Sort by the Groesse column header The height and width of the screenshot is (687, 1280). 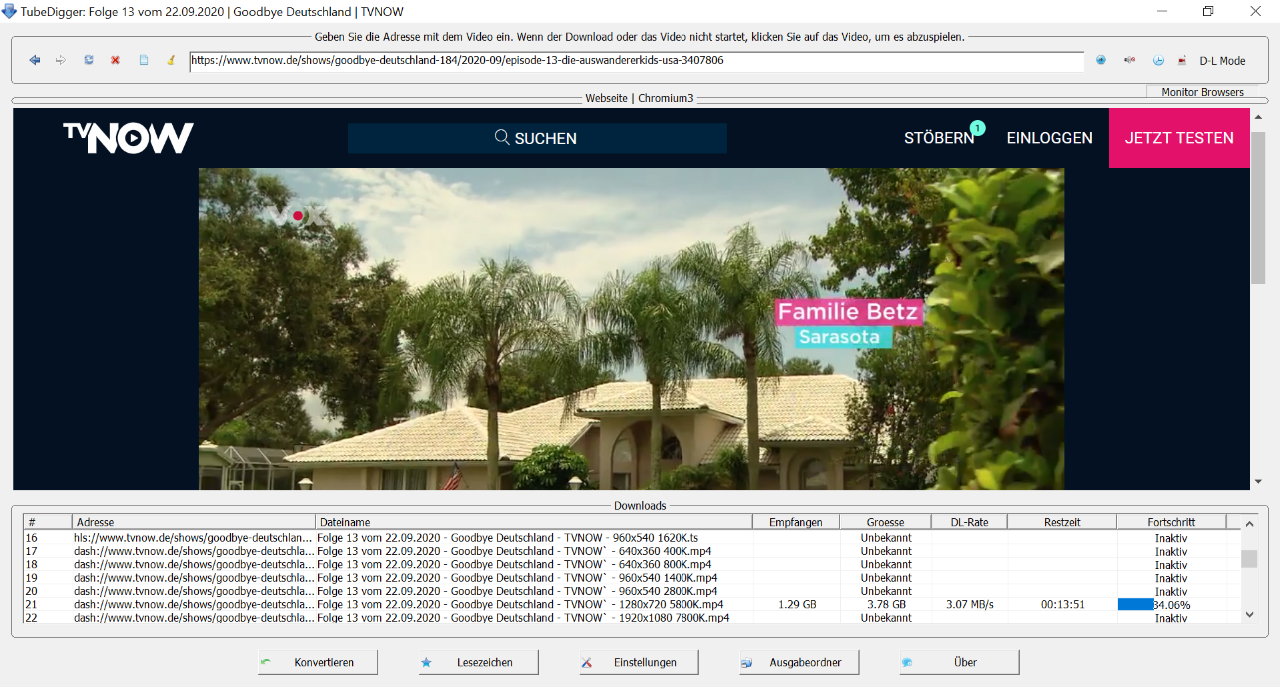pos(886,522)
